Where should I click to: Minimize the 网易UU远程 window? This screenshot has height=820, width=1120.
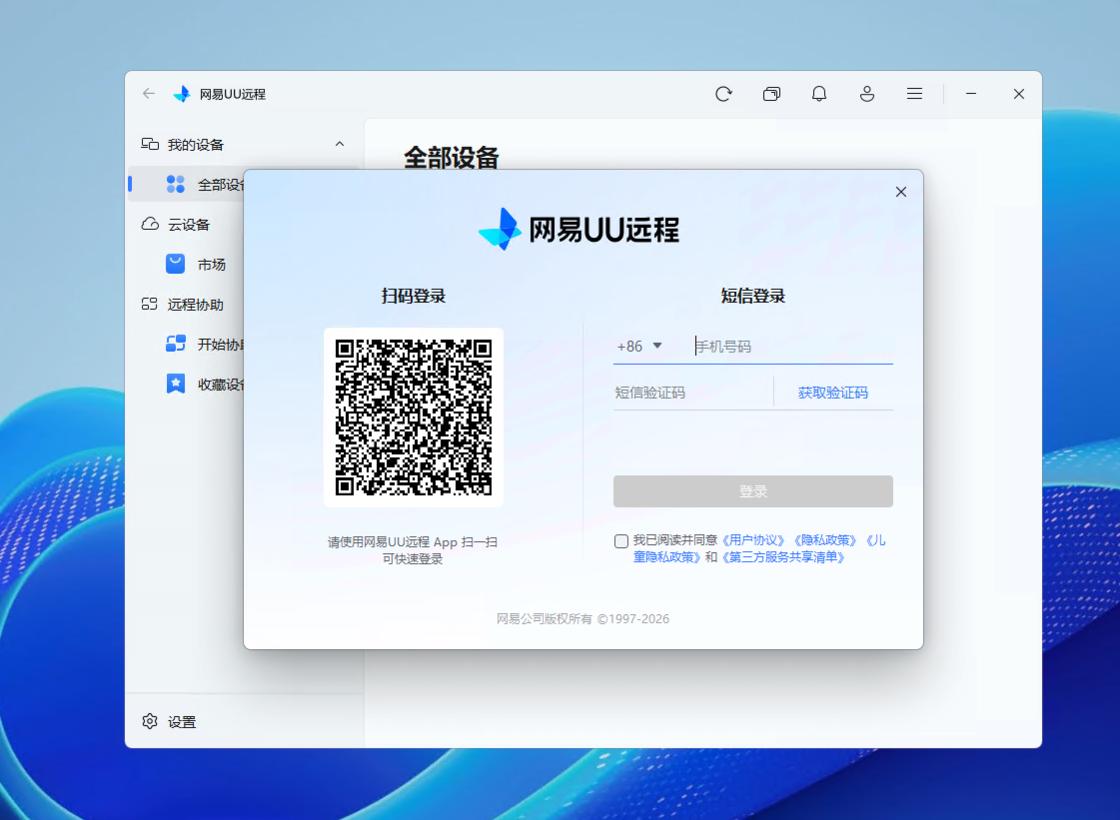pyautogui.click(x=971, y=94)
